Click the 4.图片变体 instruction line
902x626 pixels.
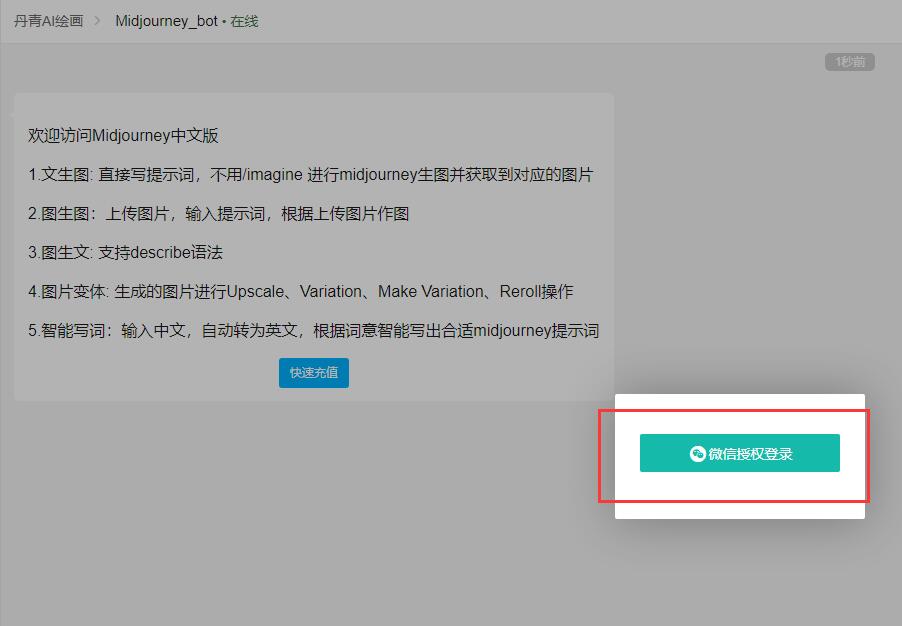coord(300,292)
